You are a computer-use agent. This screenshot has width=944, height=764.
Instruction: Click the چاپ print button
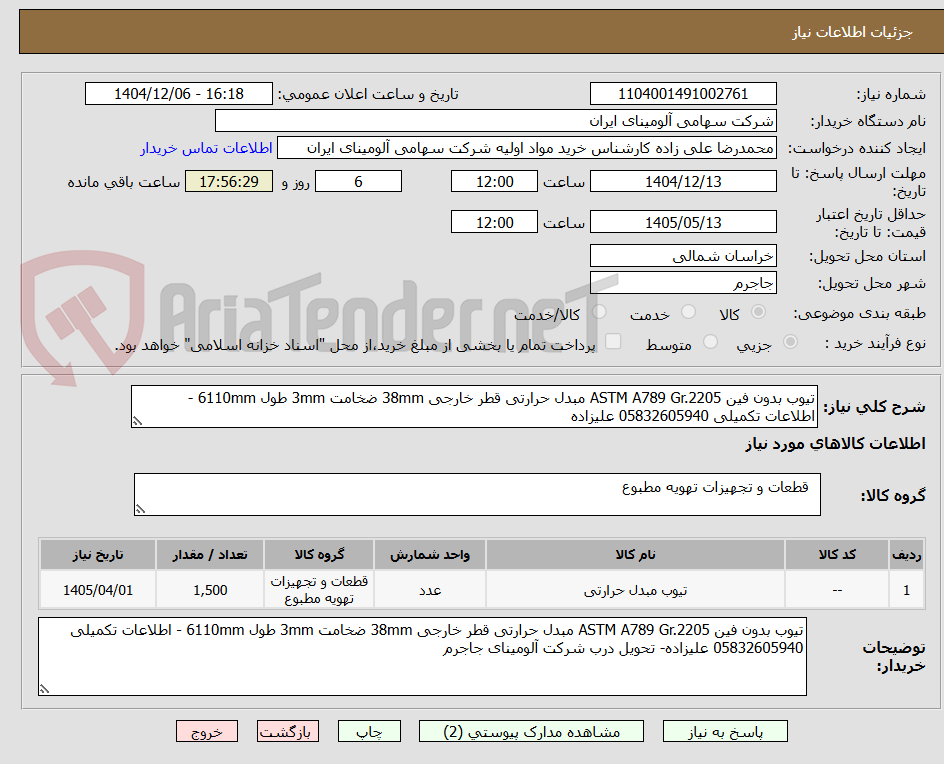(x=369, y=731)
